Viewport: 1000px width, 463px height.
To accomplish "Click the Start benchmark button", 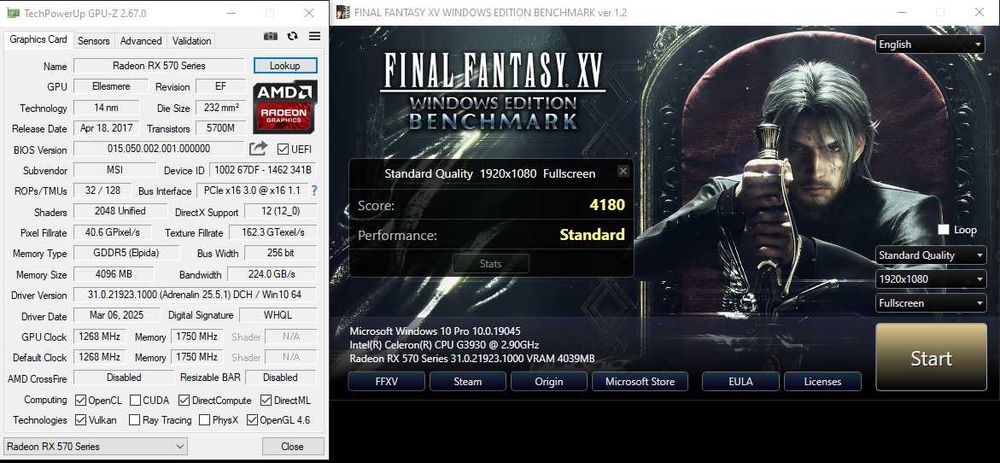I will point(931,358).
